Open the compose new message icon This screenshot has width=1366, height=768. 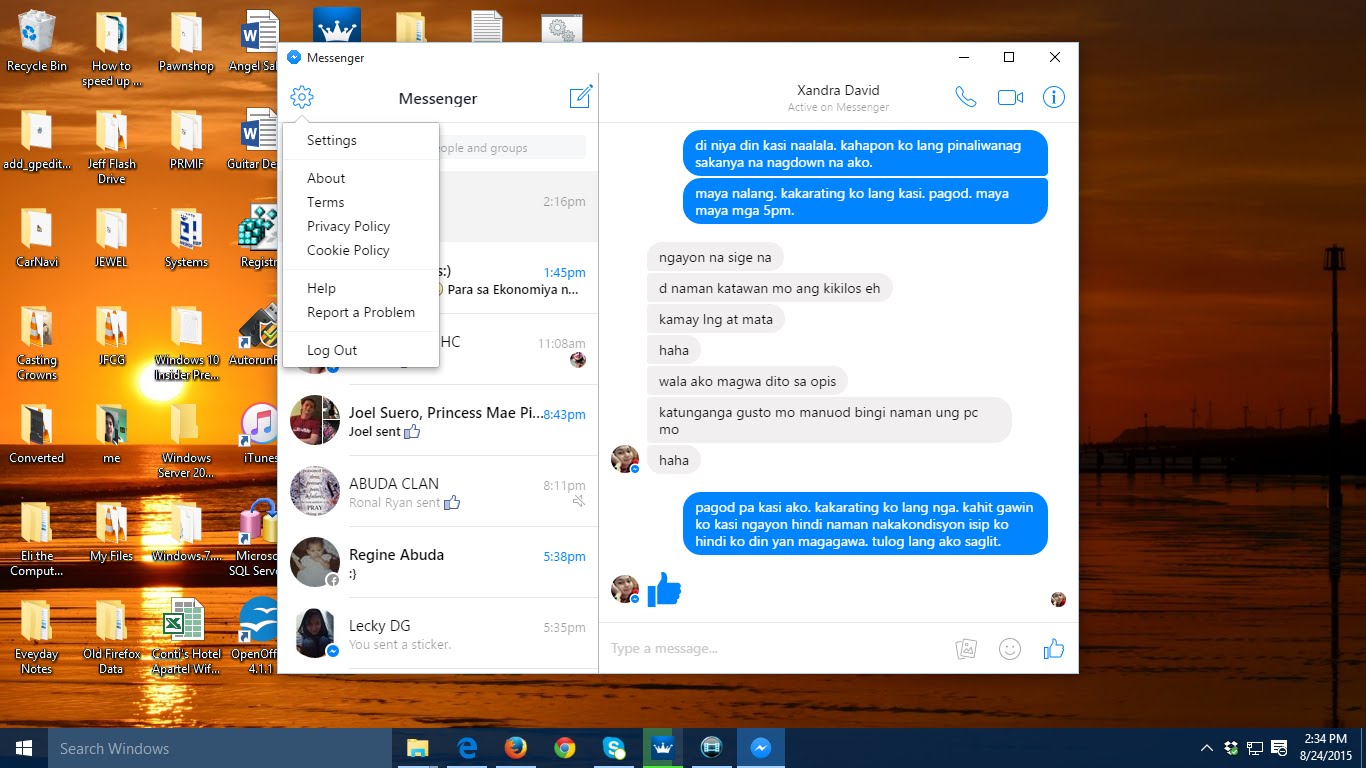[x=581, y=97]
